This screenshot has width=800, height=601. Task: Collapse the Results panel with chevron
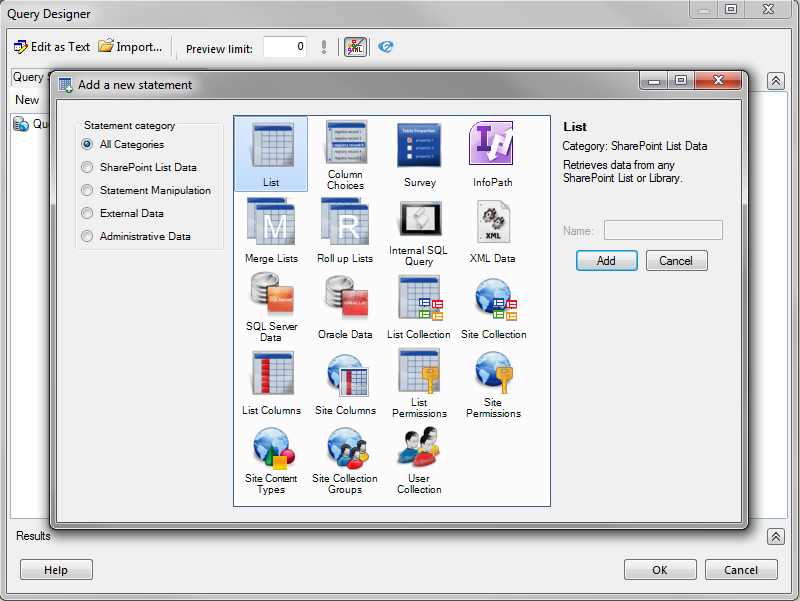[775, 537]
